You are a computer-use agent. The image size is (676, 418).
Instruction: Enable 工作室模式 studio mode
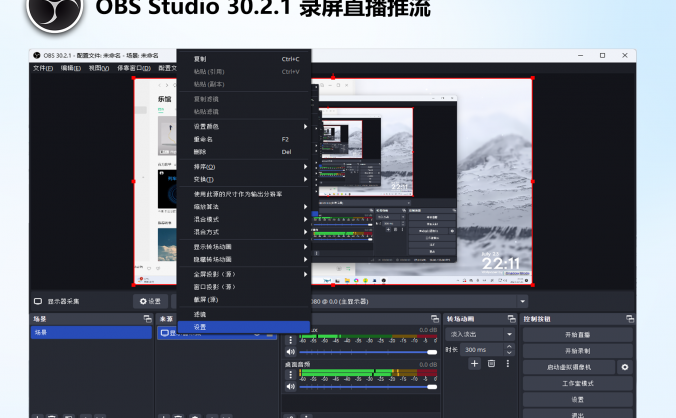tap(578, 383)
